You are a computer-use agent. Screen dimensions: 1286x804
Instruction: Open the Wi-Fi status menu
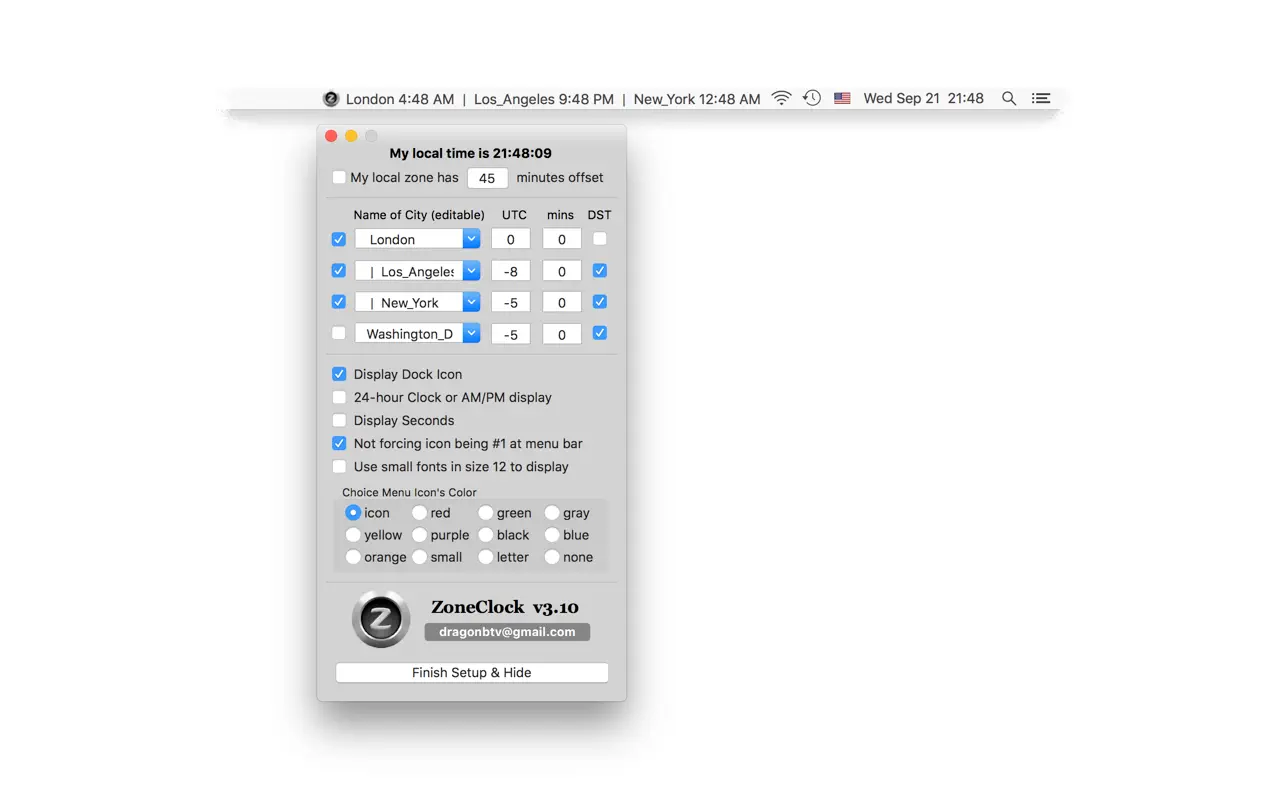coord(781,98)
